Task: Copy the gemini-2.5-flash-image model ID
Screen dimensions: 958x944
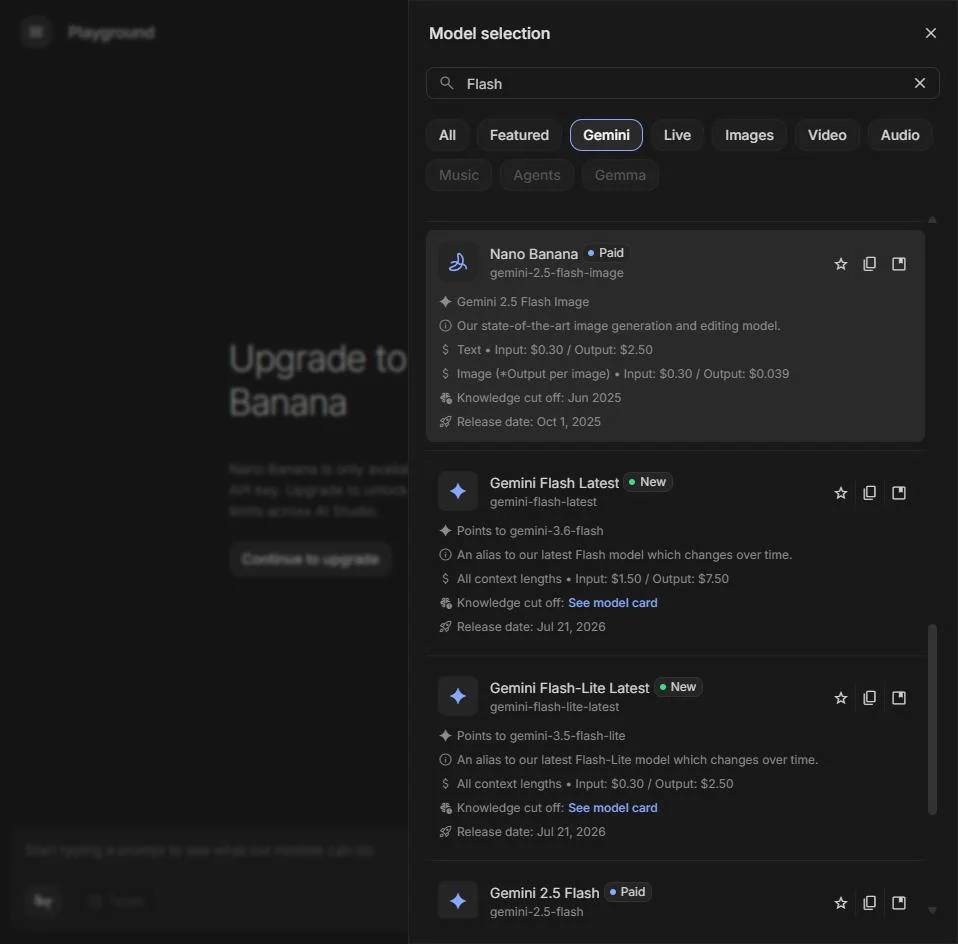Action: coord(869,264)
